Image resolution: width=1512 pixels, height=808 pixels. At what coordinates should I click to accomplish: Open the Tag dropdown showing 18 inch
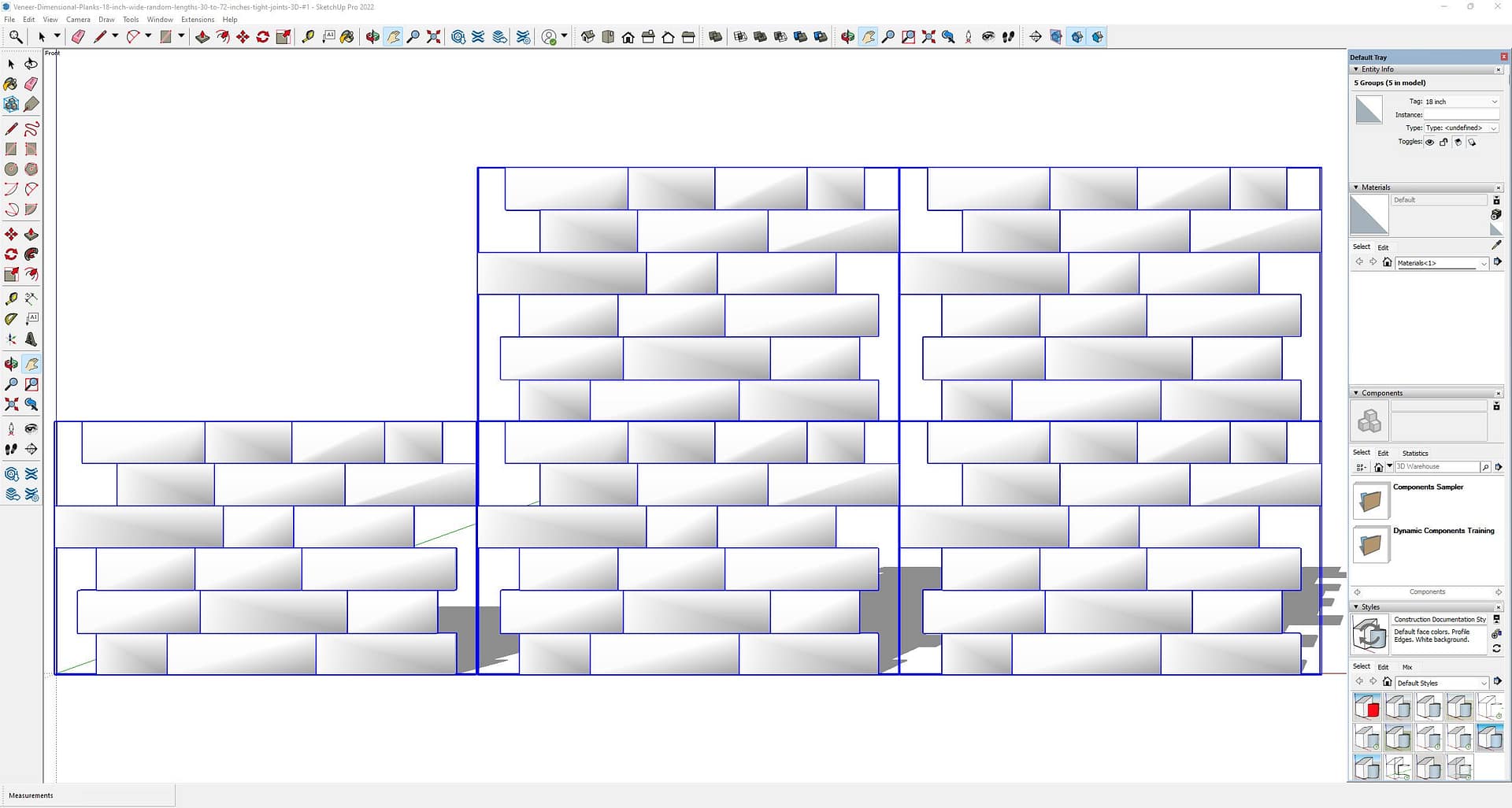[x=1461, y=102]
